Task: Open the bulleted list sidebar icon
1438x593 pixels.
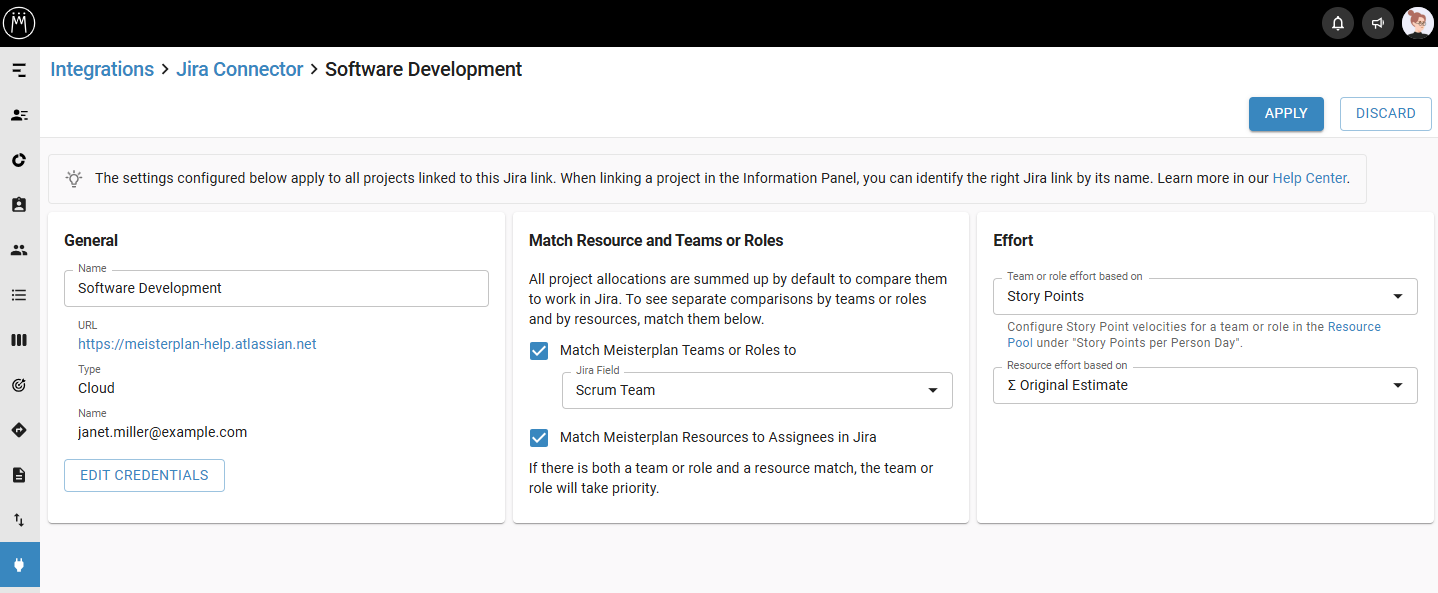Action: 19,295
